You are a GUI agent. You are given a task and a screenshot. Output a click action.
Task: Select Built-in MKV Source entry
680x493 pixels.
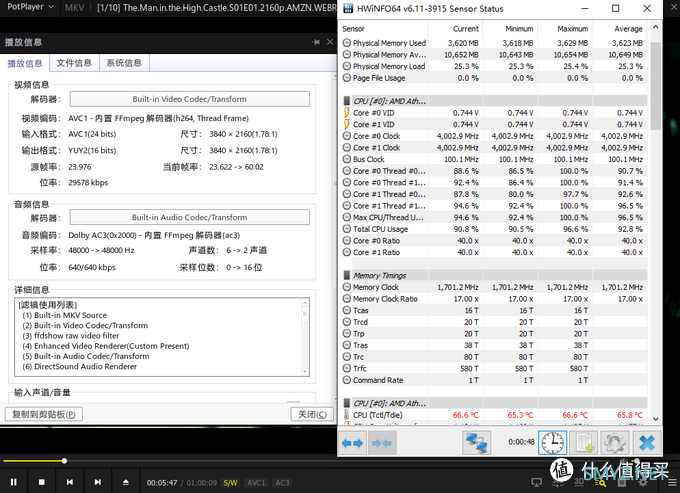(64, 315)
